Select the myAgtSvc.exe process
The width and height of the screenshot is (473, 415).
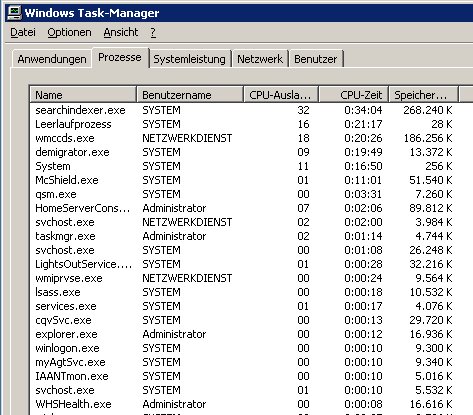click(244, 362)
